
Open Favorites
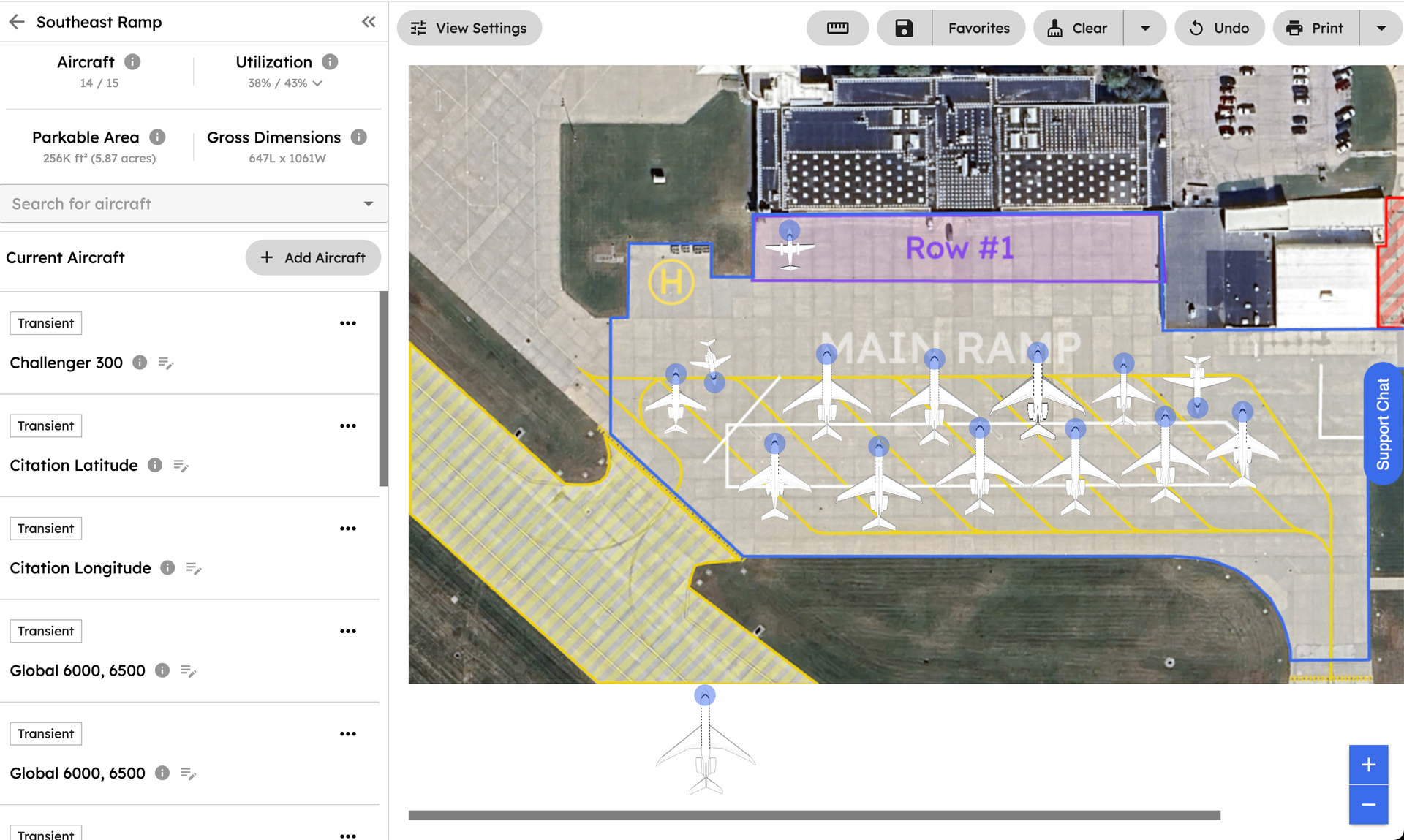click(979, 28)
